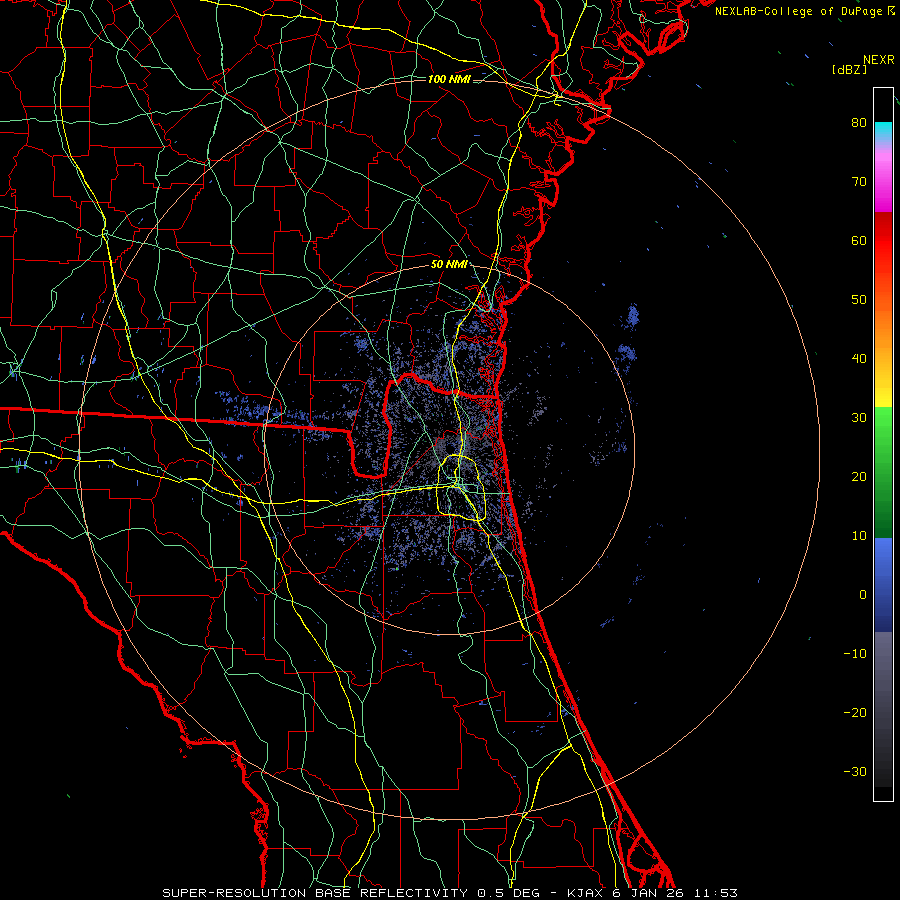Screen dimensions: 900x900
Task: Click the orange segment of the color bar
Action: 883,327
